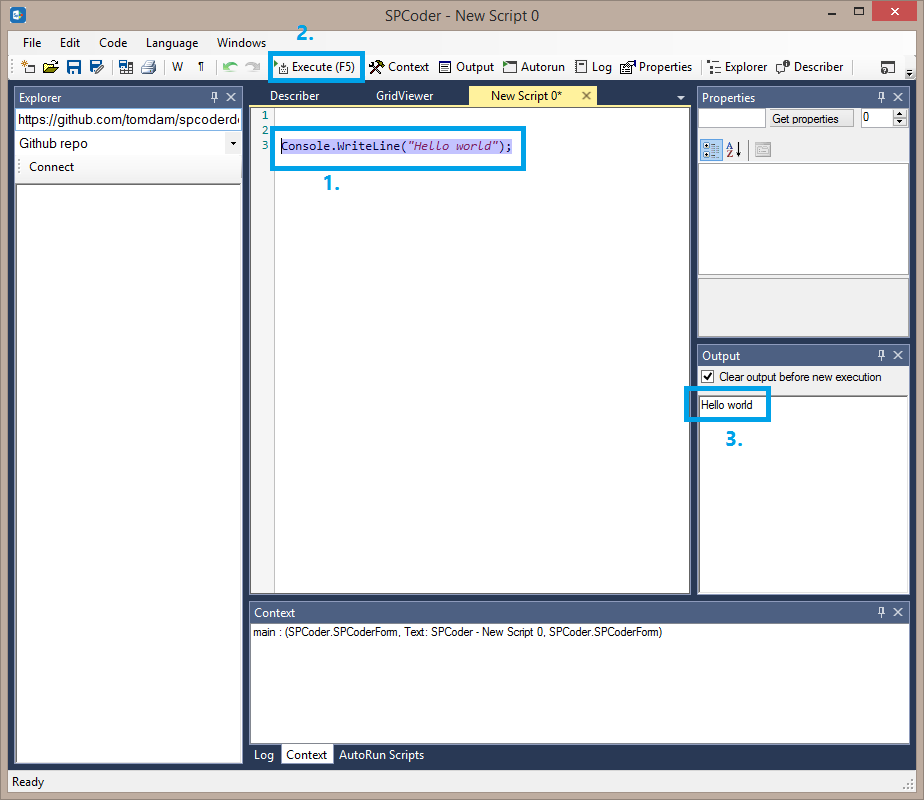
Task: Open the Context toolbar item
Action: (x=400, y=67)
